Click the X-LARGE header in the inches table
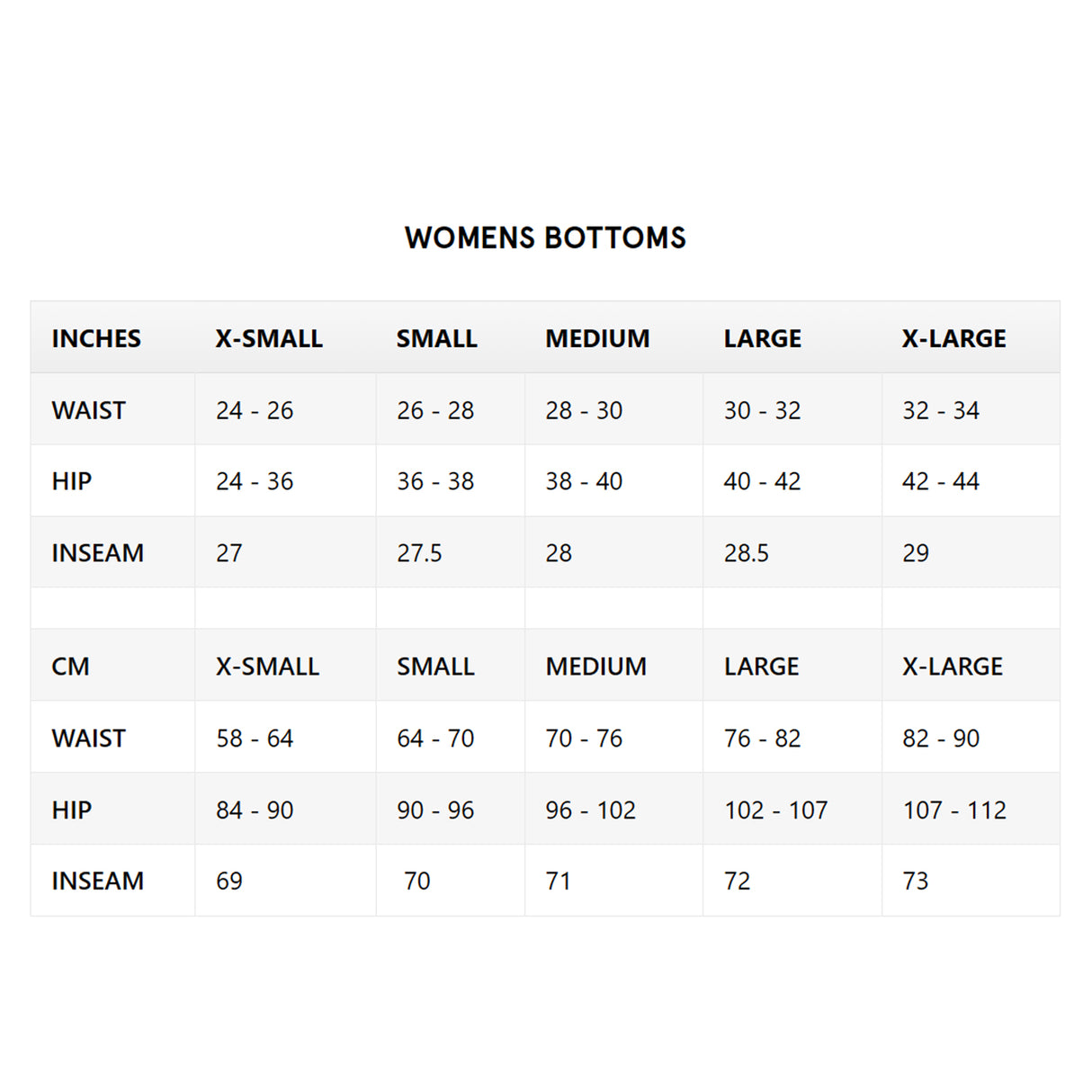Viewport: 1092px width, 1092px height. point(953,338)
